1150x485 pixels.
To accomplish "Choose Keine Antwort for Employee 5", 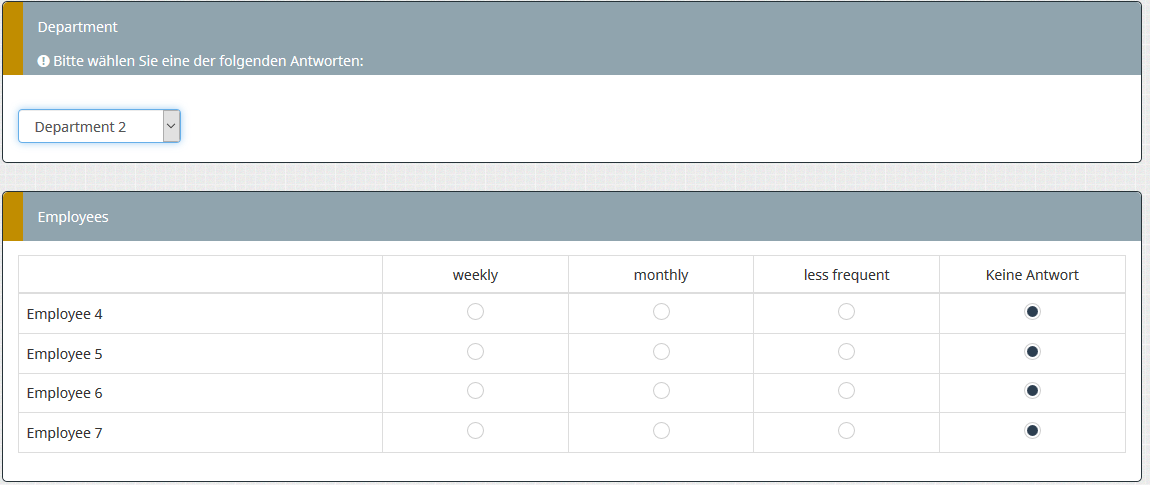I will click(1032, 352).
